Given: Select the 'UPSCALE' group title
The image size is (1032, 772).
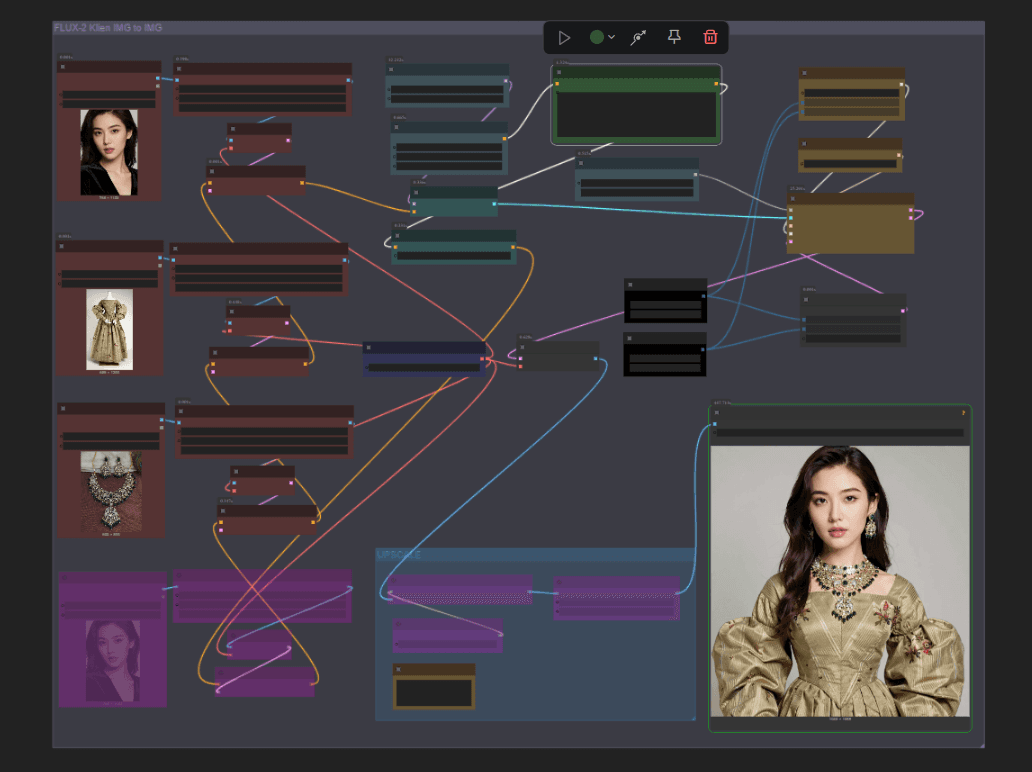Looking at the screenshot, I should tap(399, 555).
